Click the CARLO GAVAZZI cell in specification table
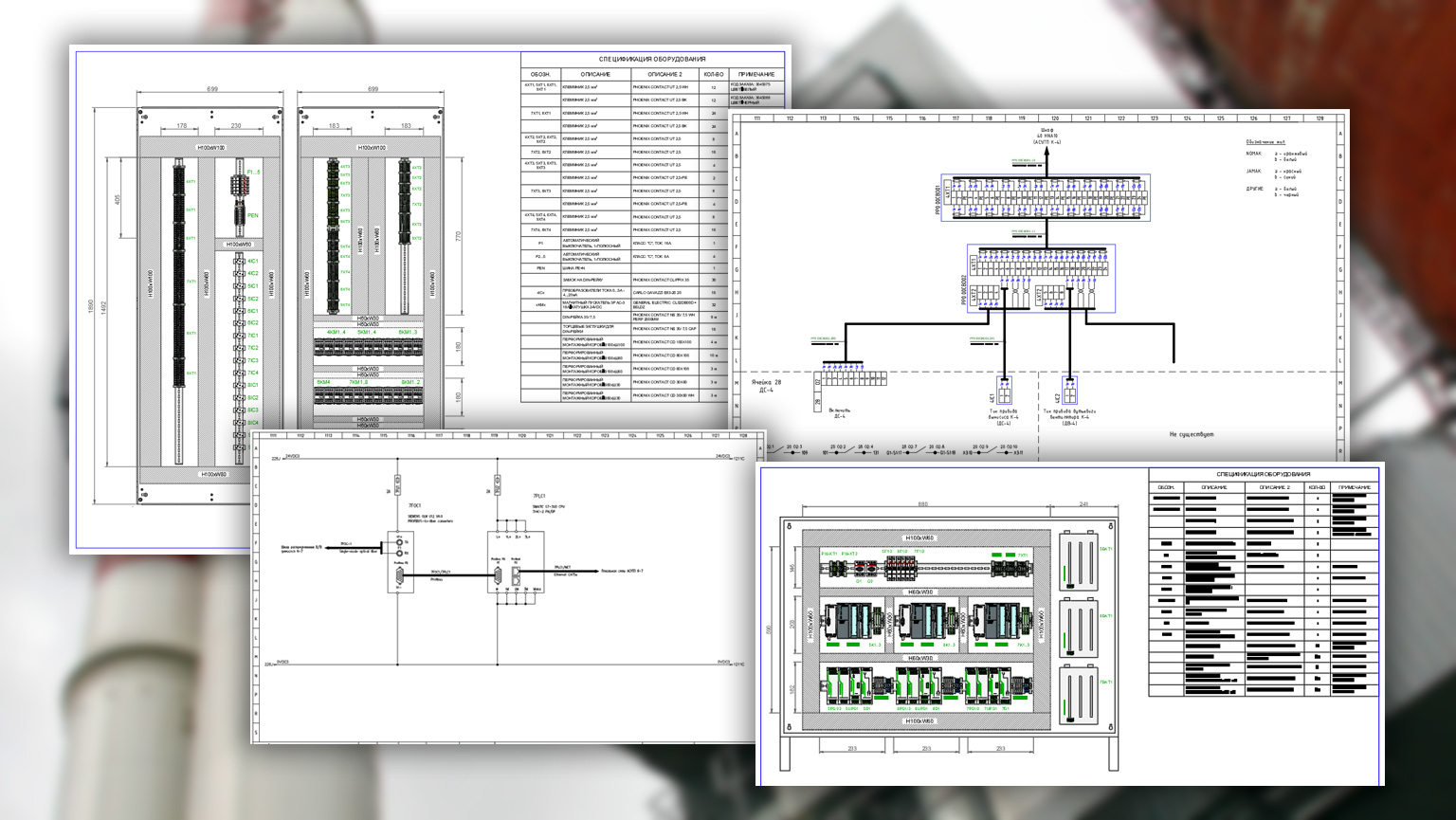Image resolution: width=1456 pixels, height=820 pixels. tap(664, 293)
